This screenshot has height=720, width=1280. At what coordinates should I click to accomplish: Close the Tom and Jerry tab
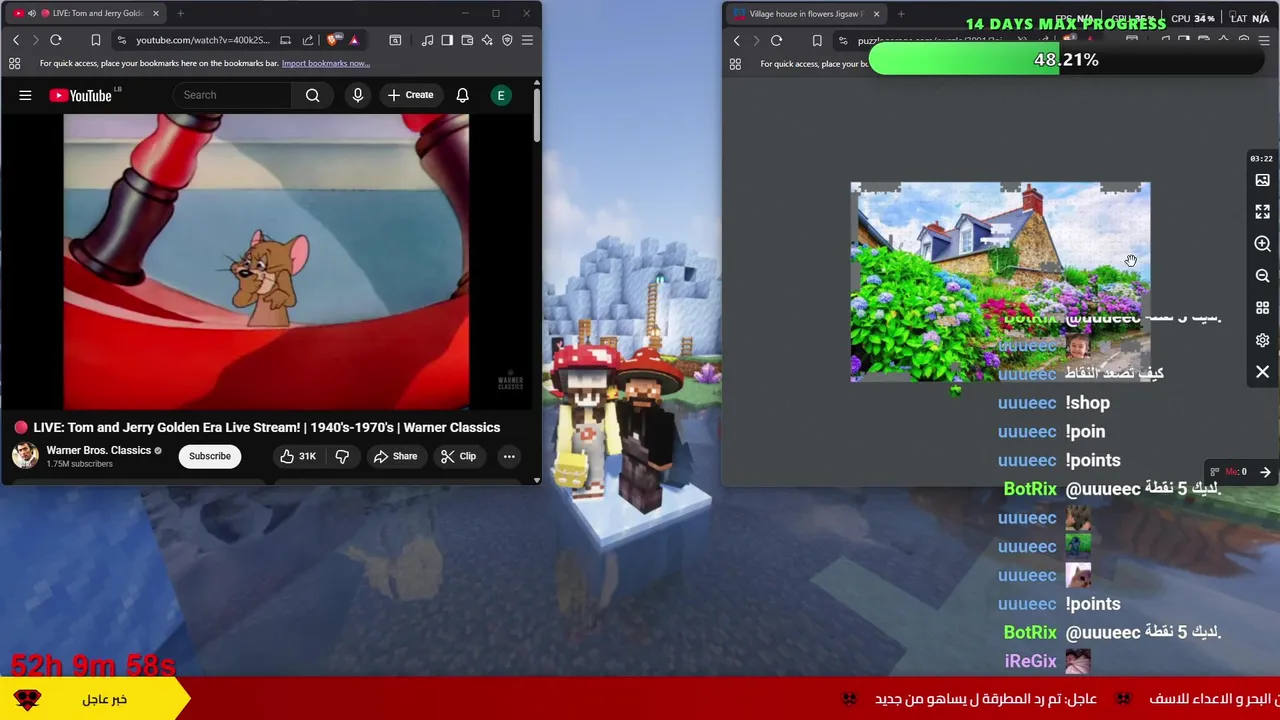(x=155, y=13)
